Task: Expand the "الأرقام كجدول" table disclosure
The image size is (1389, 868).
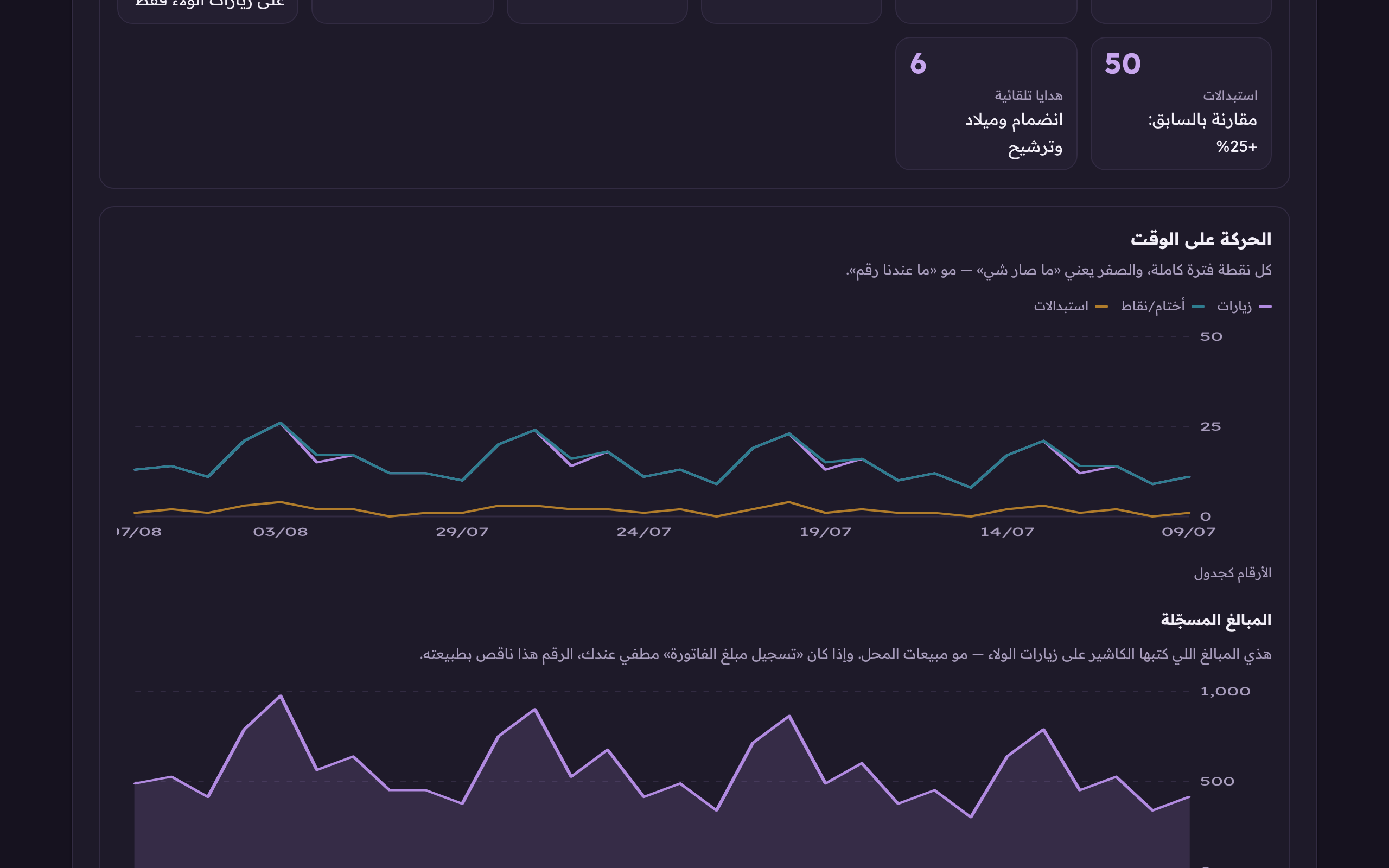Action: point(1232,573)
